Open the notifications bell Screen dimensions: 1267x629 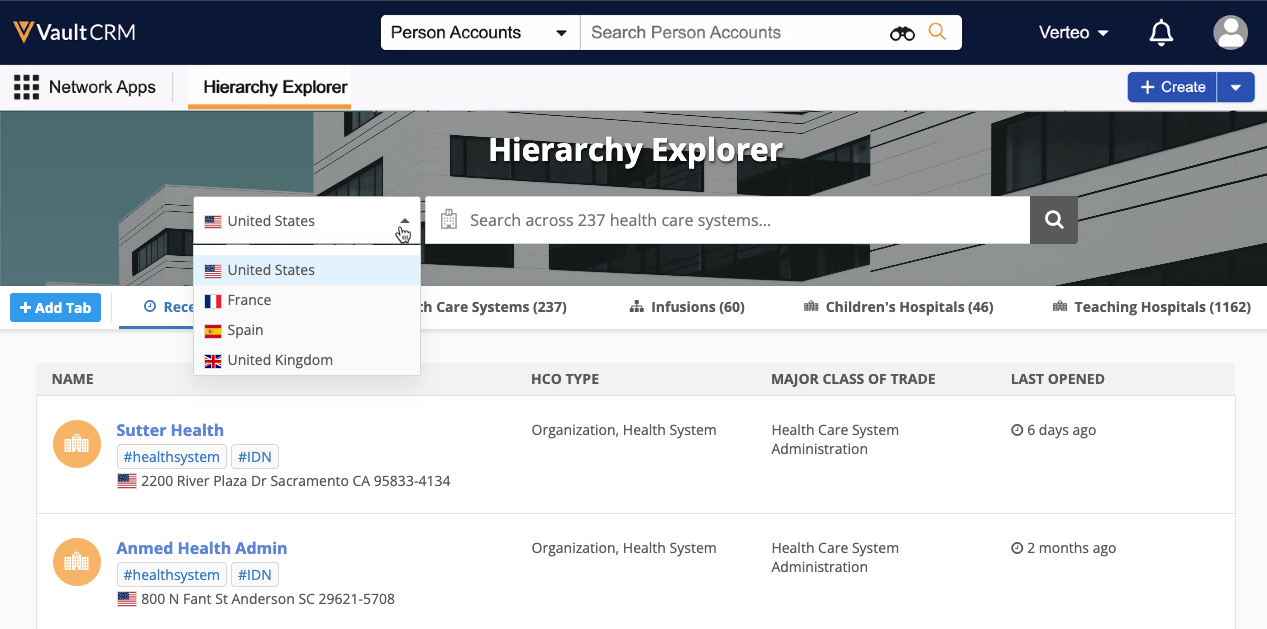pos(1161,33)
